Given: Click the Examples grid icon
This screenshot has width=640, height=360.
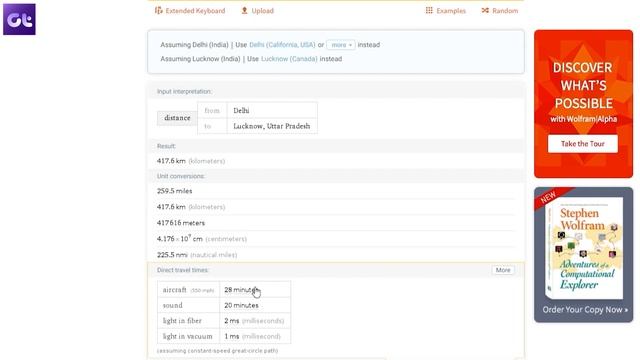Looking at the screenshot, I should [x=429, y=10].
